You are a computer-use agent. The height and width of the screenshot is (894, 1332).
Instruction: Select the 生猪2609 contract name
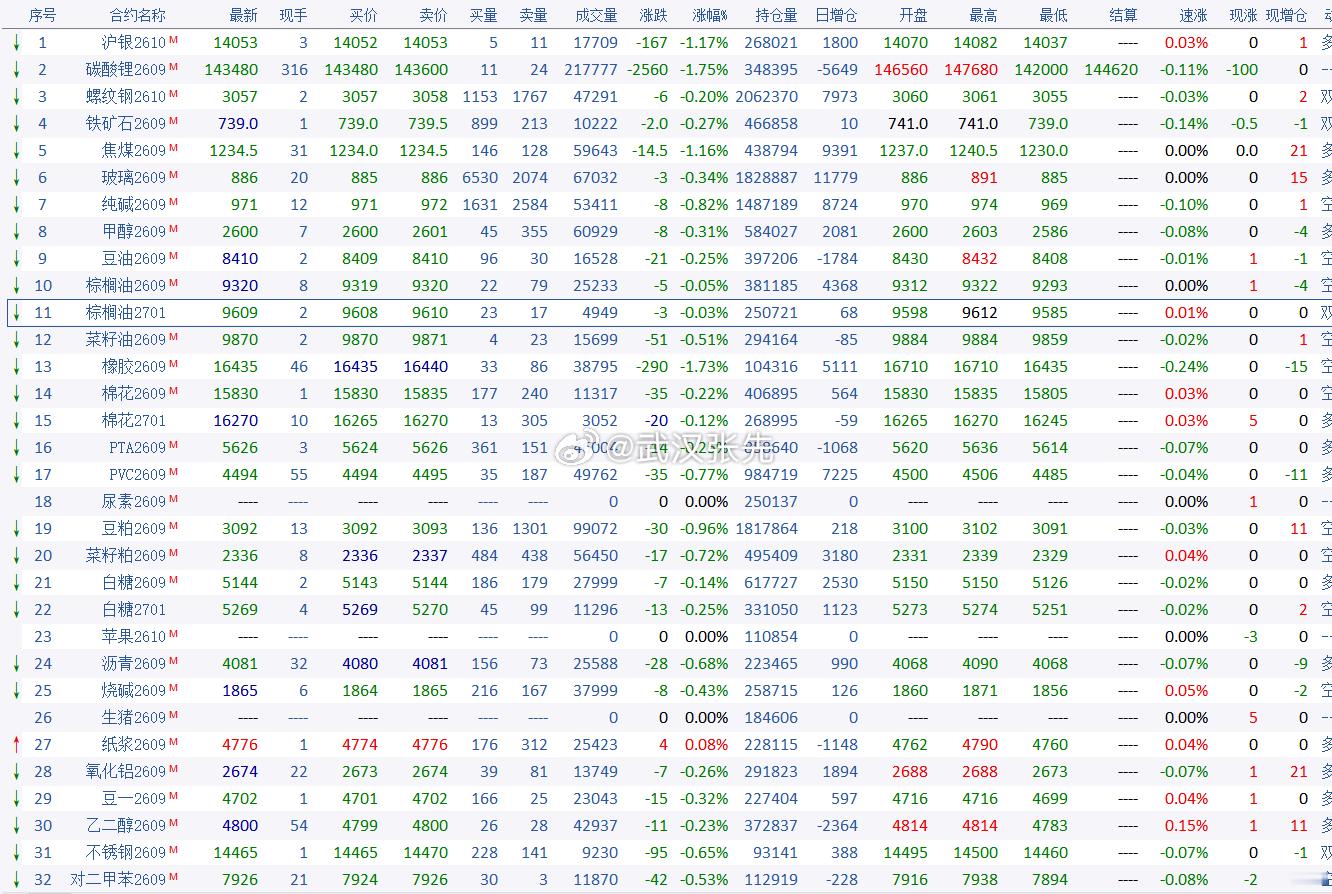(x=133, y=717)
